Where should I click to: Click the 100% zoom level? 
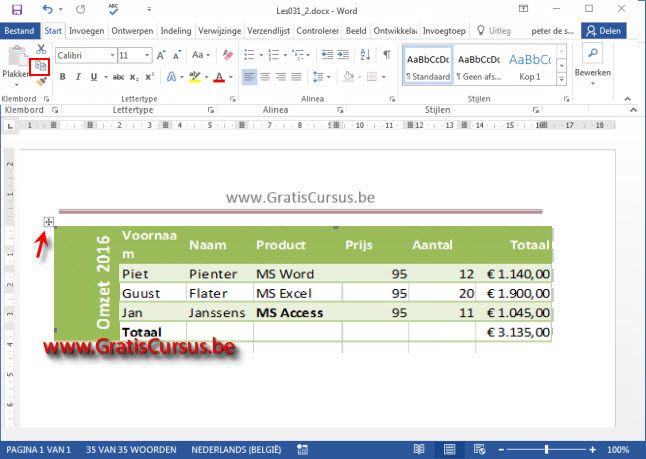[618, 450]
